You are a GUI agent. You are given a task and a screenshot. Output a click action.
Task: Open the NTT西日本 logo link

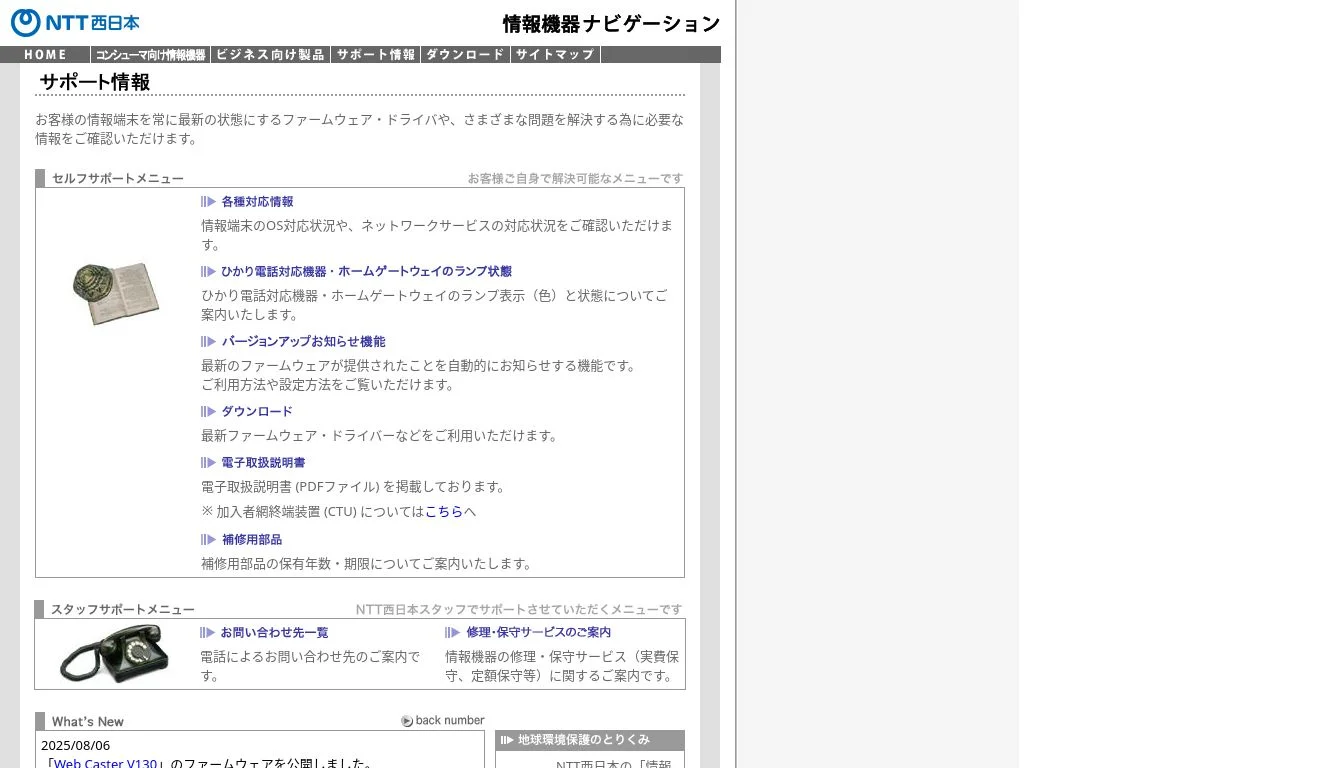pos(75,23)
